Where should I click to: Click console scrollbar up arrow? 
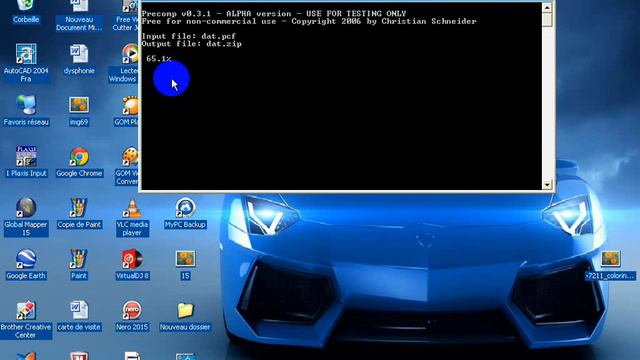pos(547,7)
